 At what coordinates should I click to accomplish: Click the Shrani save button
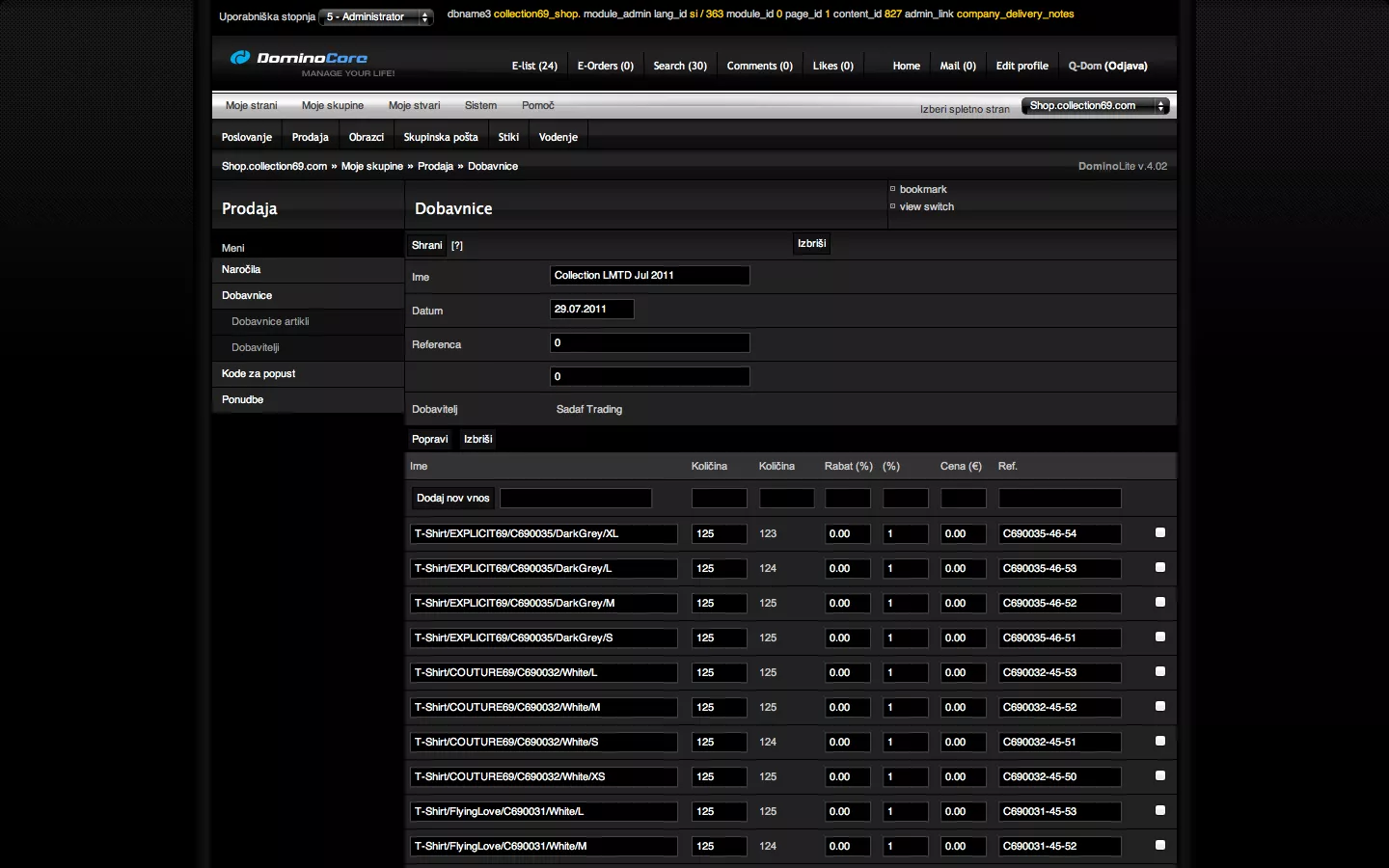[426, 246]
